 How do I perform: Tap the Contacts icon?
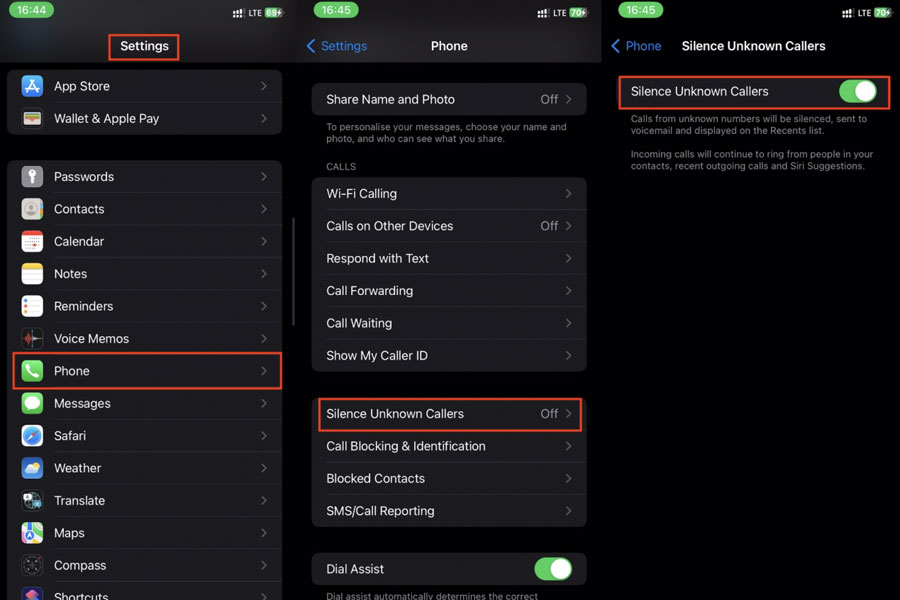(x=32, y=209)
